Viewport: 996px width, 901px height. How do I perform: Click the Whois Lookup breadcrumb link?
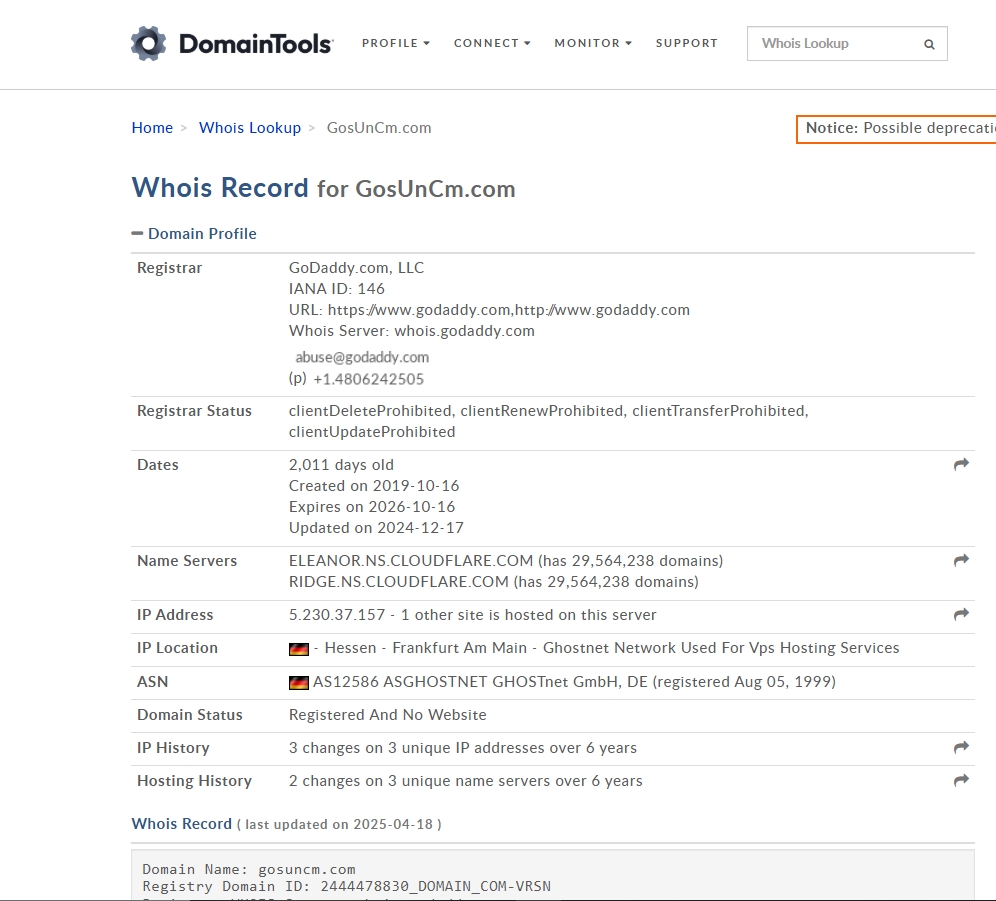coord(250,128)
